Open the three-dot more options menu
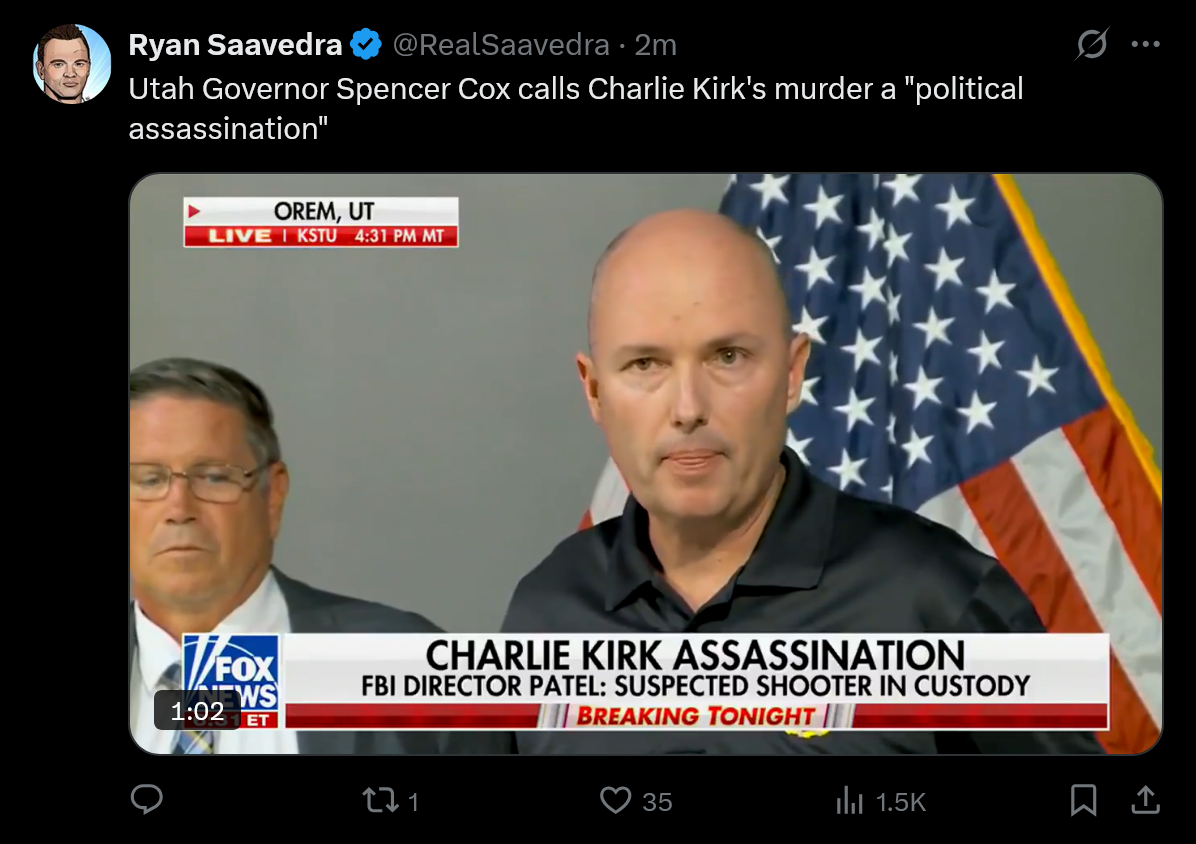The height and width of the screenshot is (844, 1196). pyautogui.click(x=1146, y=44)
